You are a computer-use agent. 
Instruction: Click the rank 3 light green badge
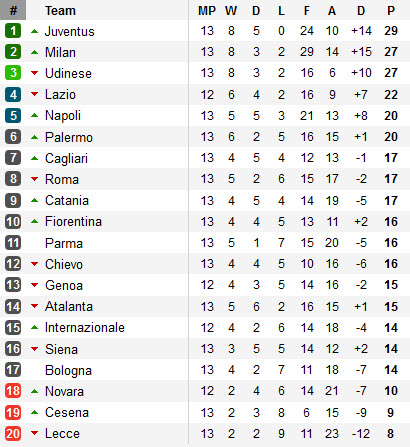click(13, 73)
